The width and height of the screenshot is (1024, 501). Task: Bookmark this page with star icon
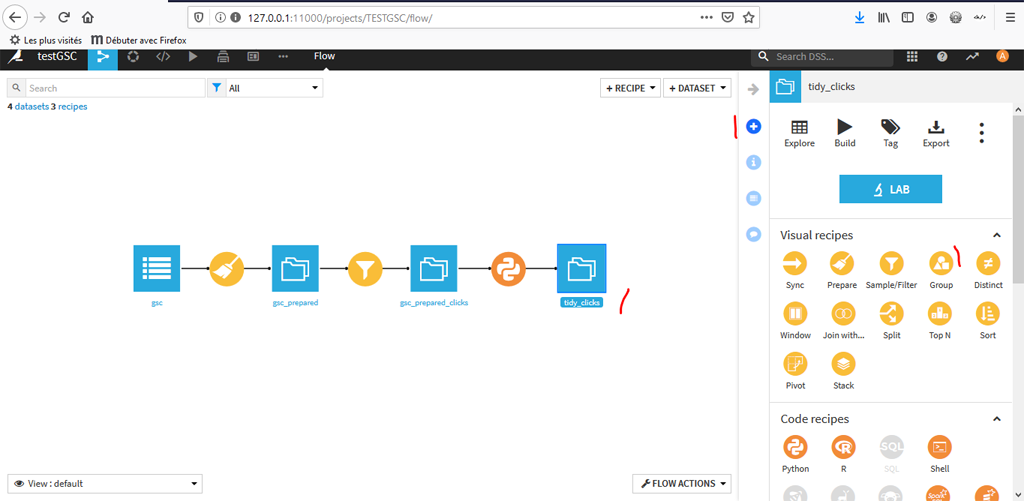click(748, 18)
